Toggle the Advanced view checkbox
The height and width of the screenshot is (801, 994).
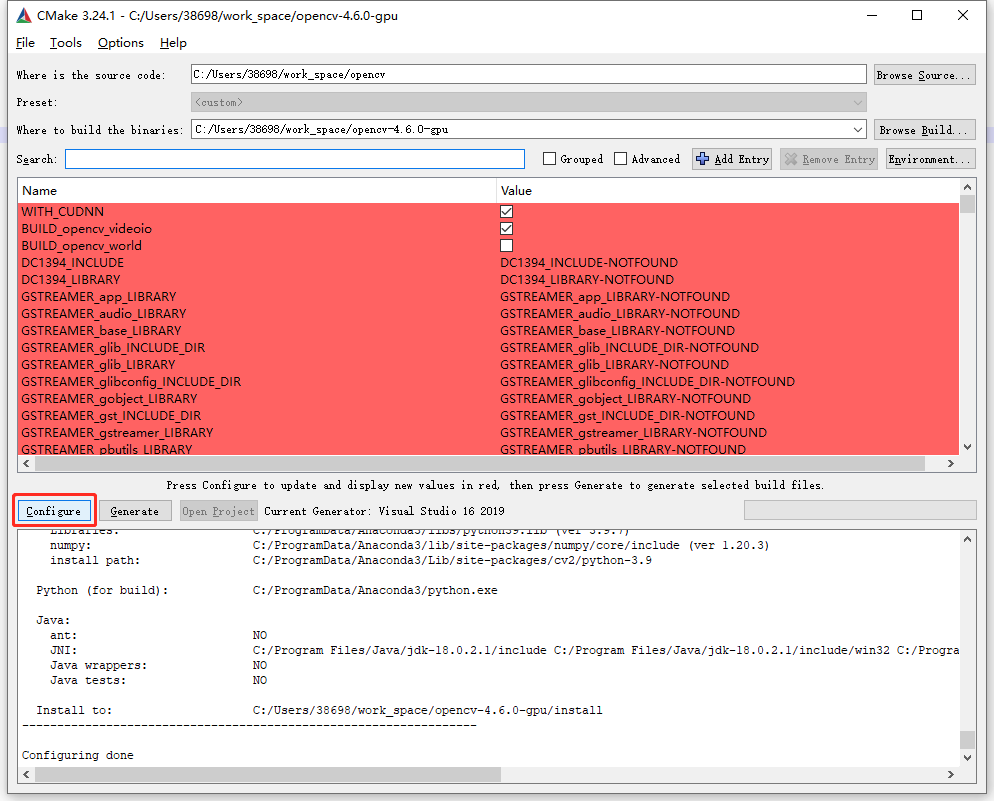620,159
